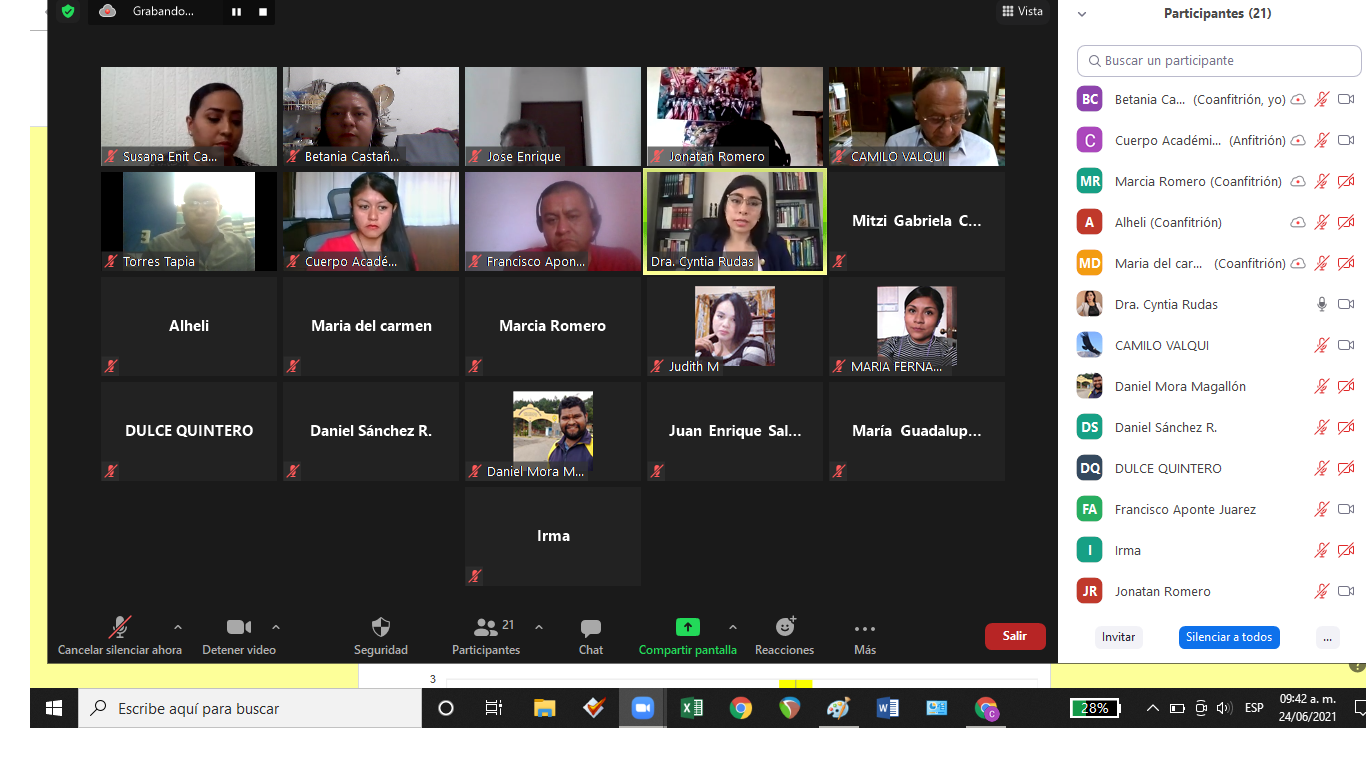1366x768 pixels.
Task: Open Reacciones emoji menu
Action: [785, 627]
